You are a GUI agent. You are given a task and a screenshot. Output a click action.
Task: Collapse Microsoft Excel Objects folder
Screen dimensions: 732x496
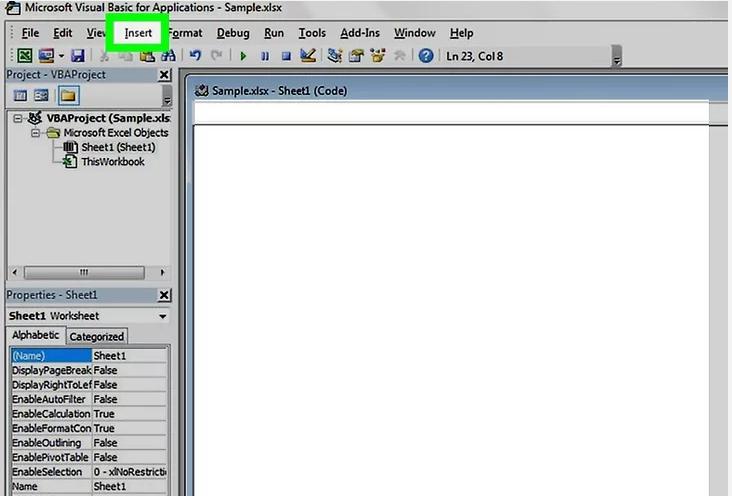(x=35, y=132)
